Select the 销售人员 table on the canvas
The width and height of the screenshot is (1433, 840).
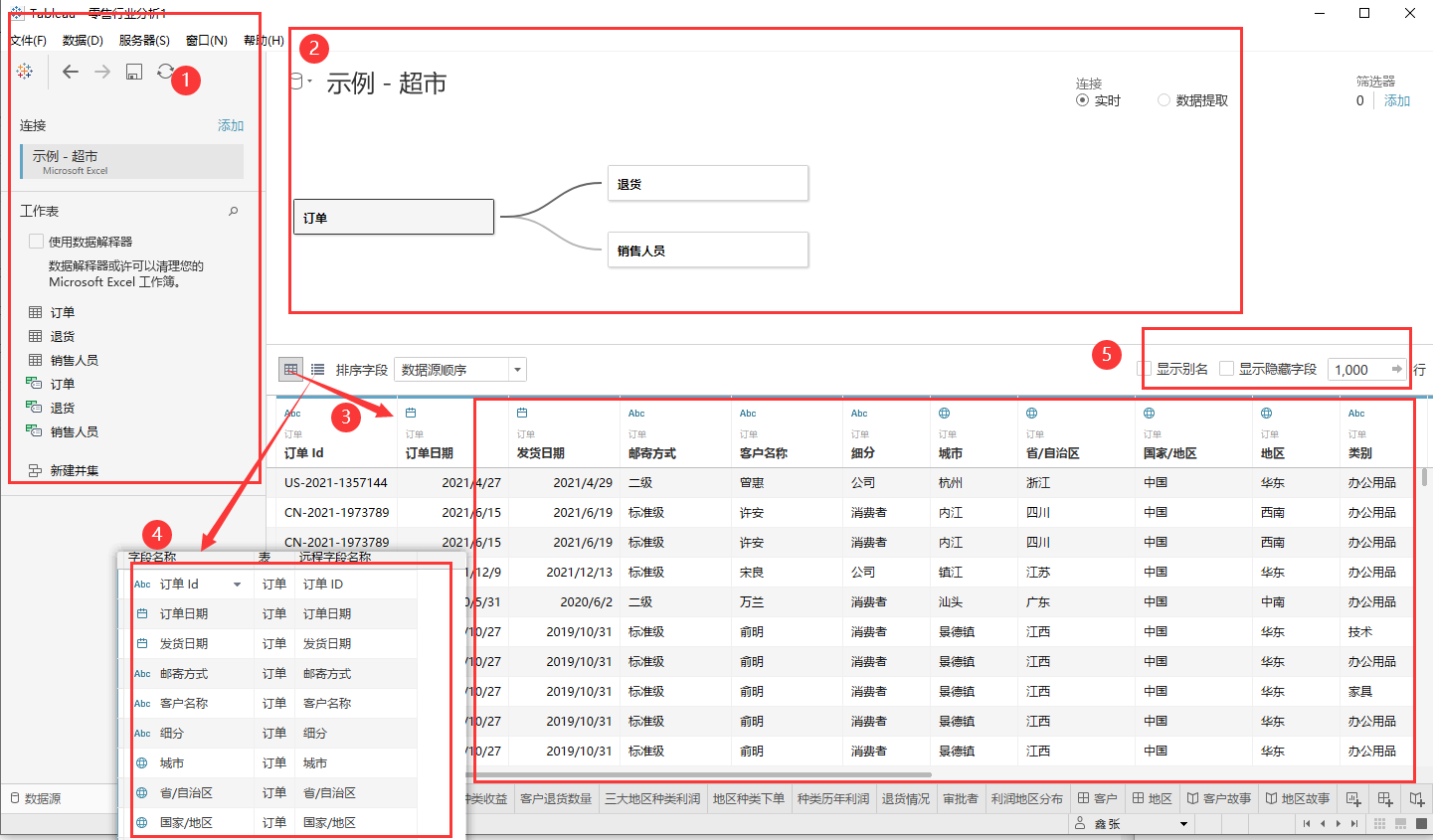point(708,251)
